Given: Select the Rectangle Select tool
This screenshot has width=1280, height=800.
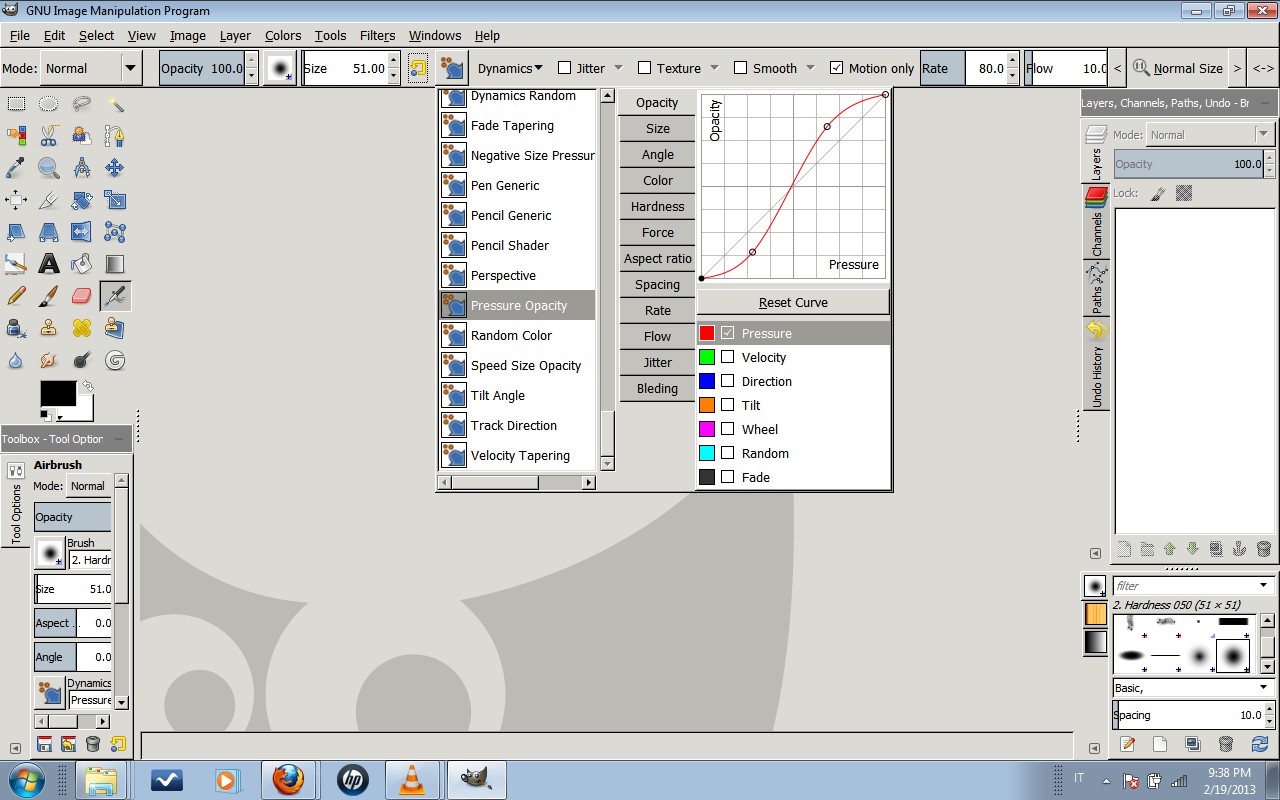Looking at the screenshot, I should point(16,104).
